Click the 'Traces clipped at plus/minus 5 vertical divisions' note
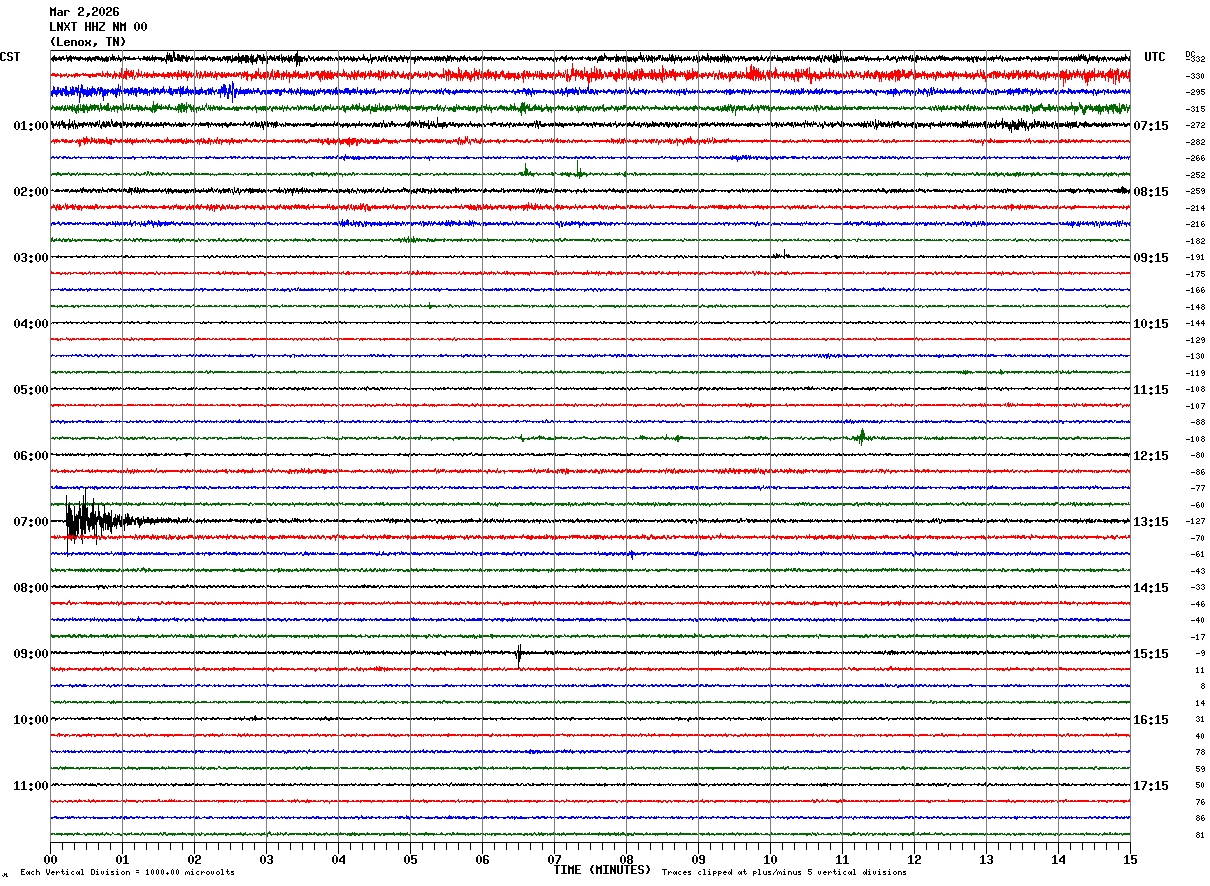The image size is (1210, 886). coord(784,872)
